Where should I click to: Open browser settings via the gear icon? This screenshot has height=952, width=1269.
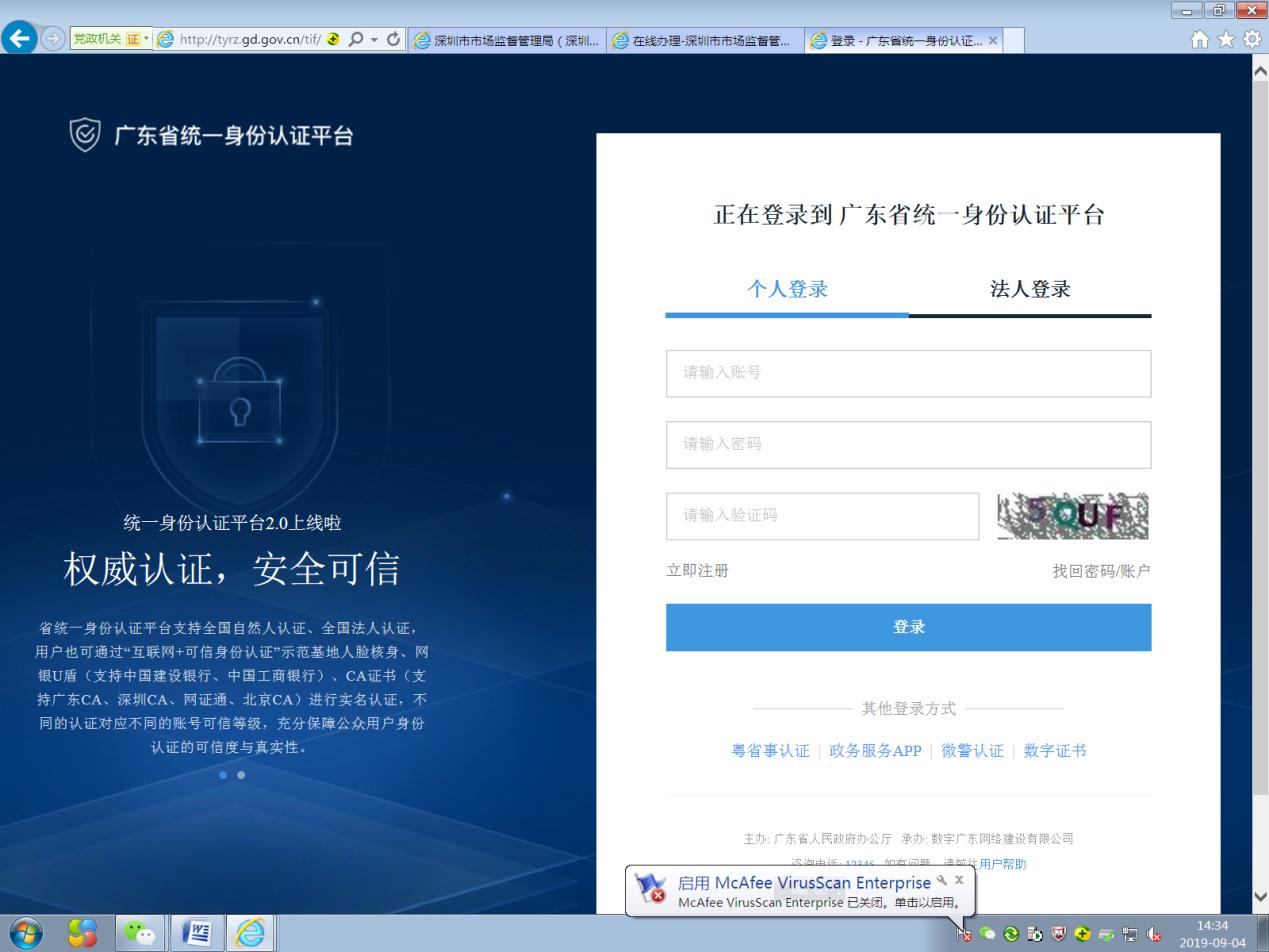[1249, 40]
